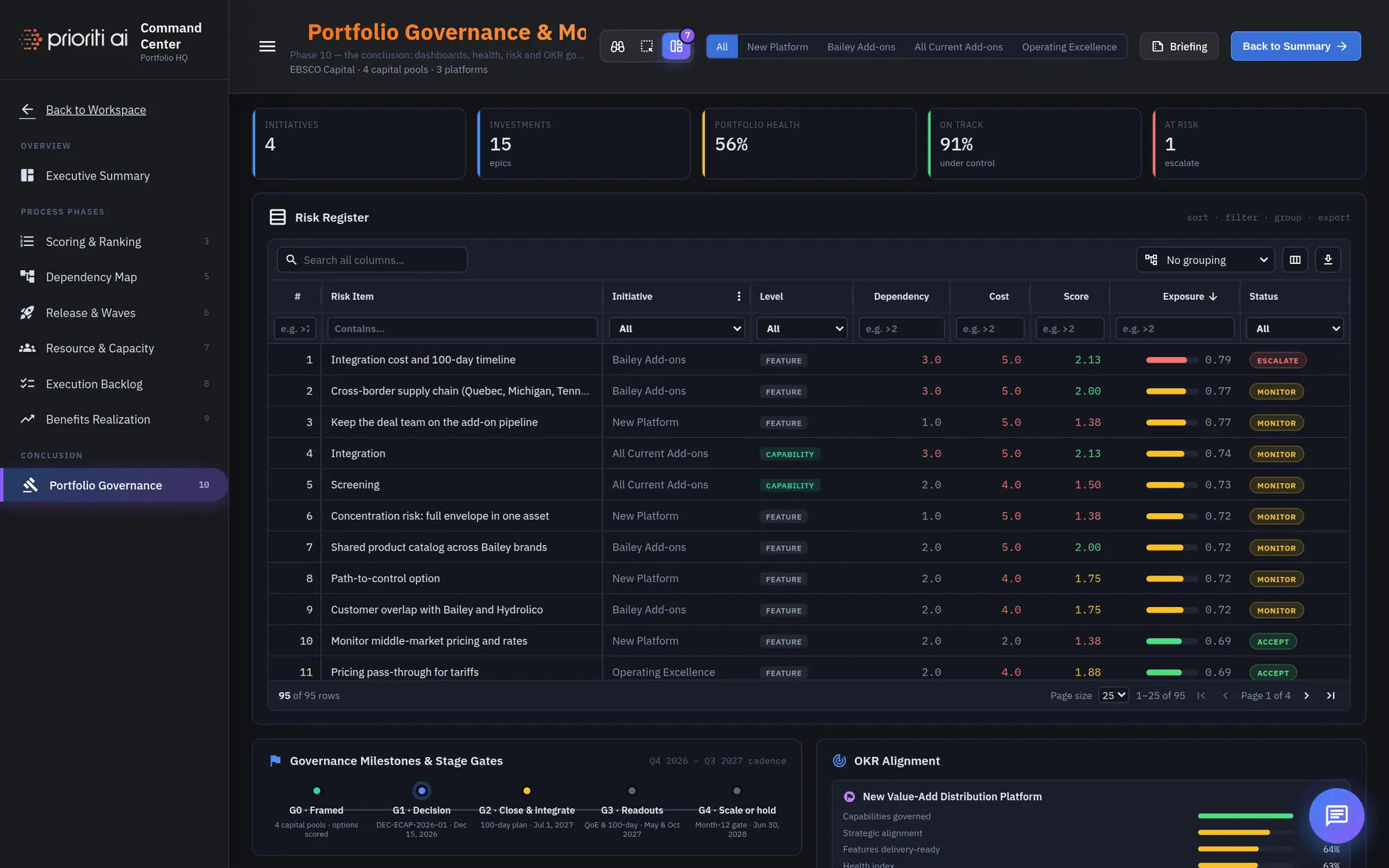1389x868 pixels.
Task: Jump to last page icon
Action: 1331,696
